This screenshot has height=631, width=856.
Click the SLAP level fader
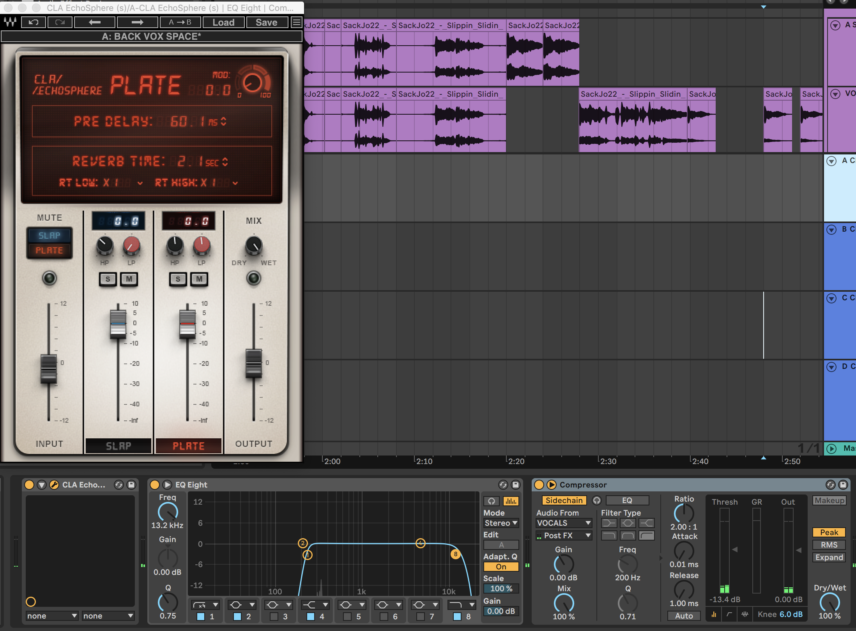tap(118, 324)
